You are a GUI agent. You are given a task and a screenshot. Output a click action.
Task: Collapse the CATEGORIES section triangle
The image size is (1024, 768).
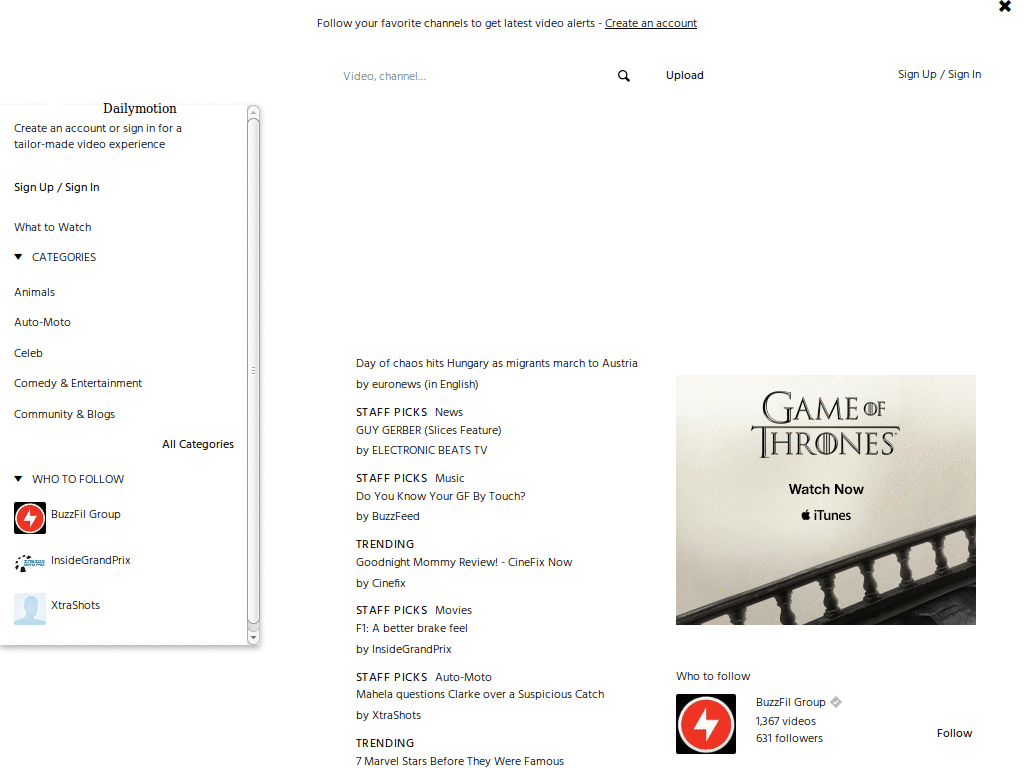click(18, 257)
